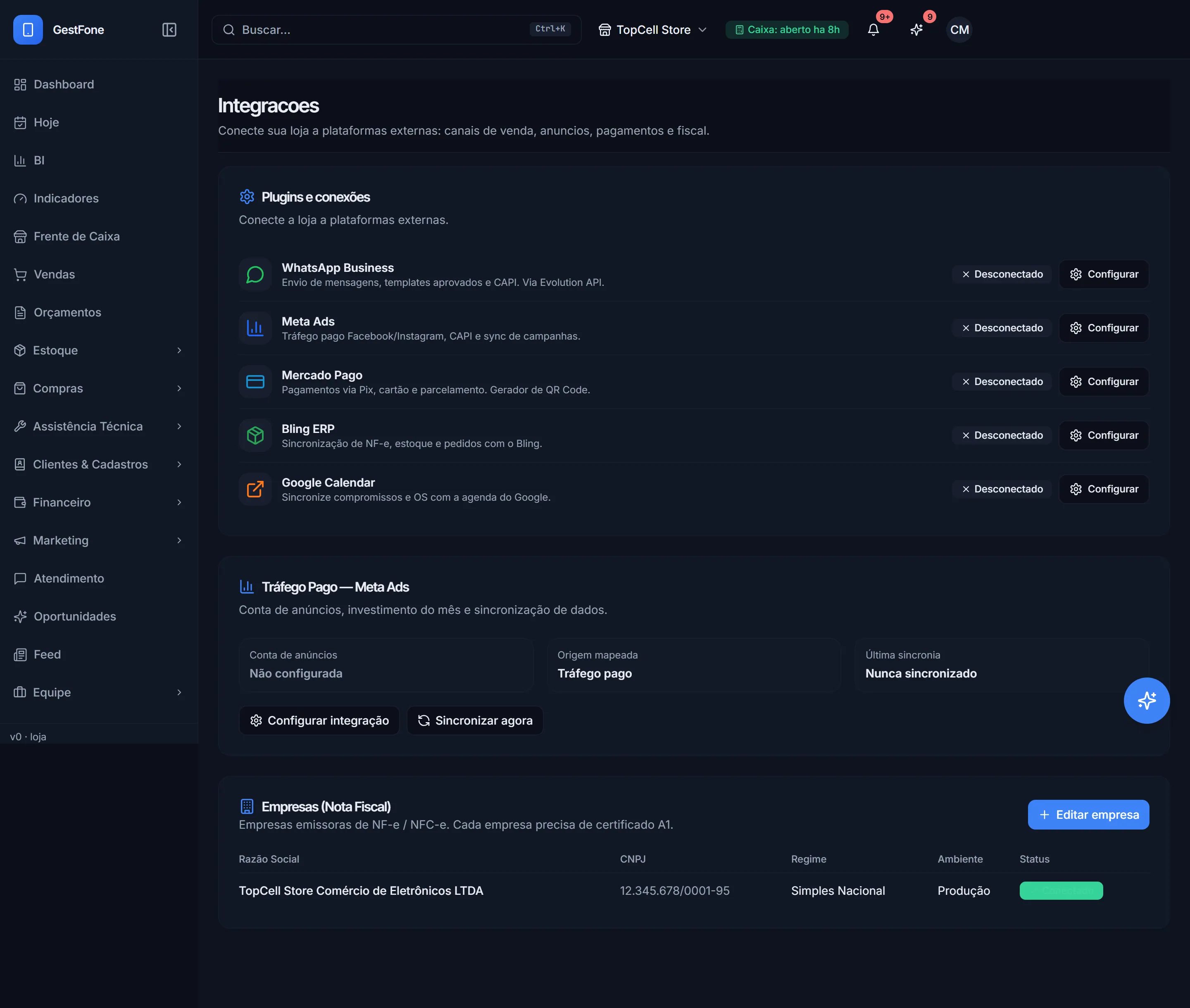Click the Caixa: aberto ha 8h badge

pyautogui.click(x=787, y=30)
